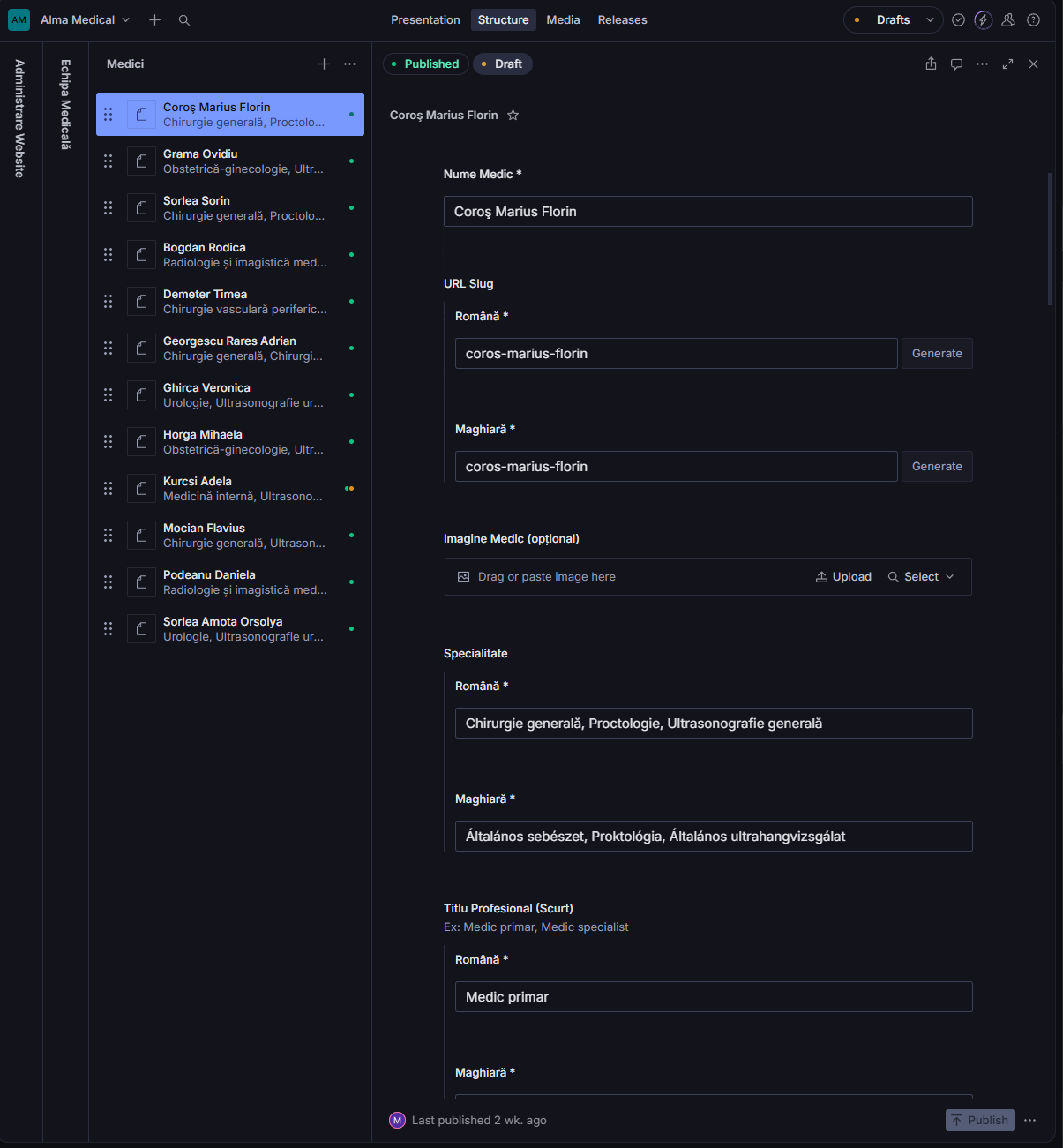Image resolution: width=1063 pixels, height=1148 pixels.
Task: Open Georgescu Rares Adrian entry
Action: click(x=230, y=348)
